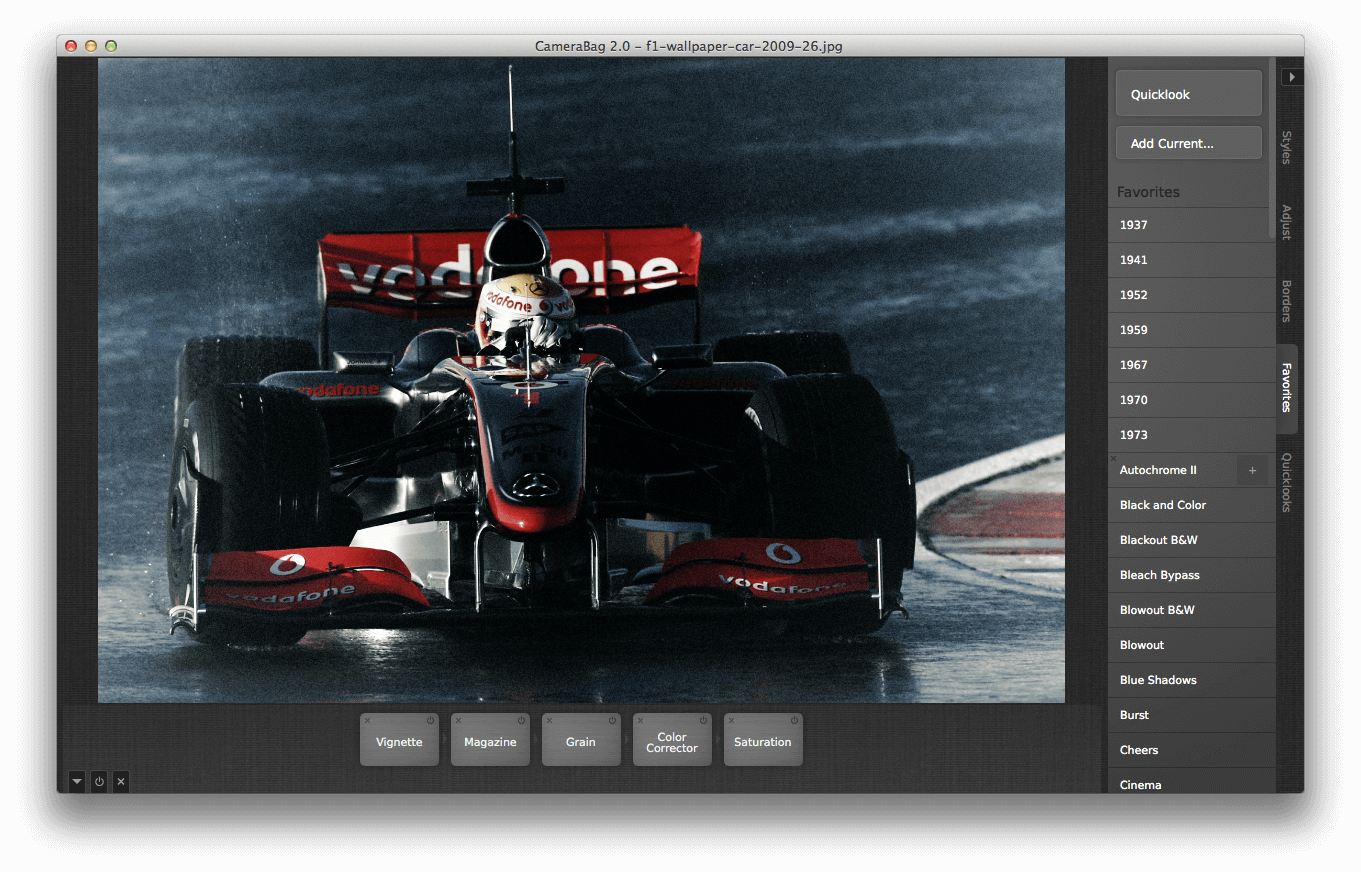Screen dimensions: 1361x872
Task: Click the F1 car photo preview
Action: coord(581,380)
